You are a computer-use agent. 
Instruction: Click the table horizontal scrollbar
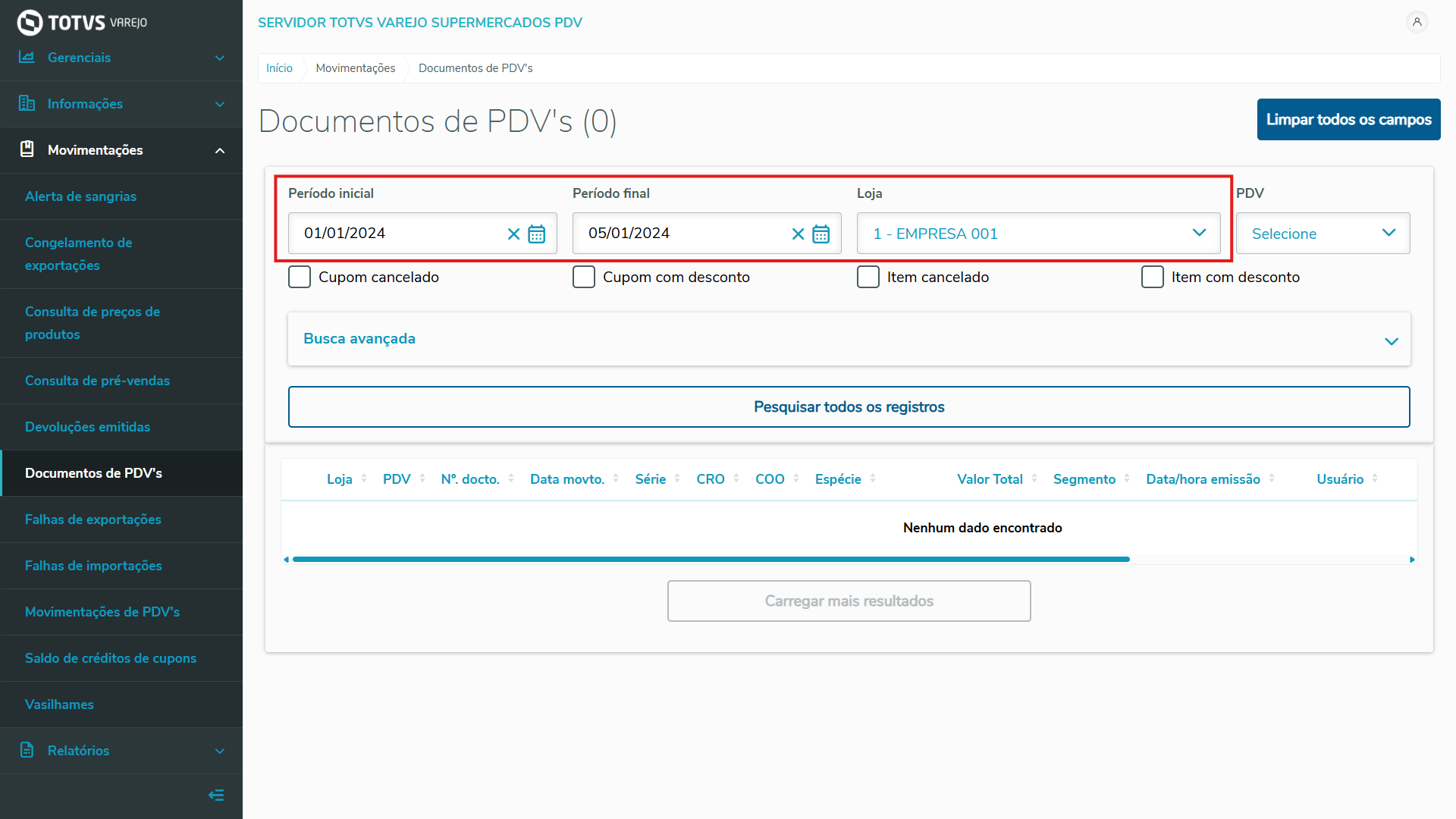711,560
